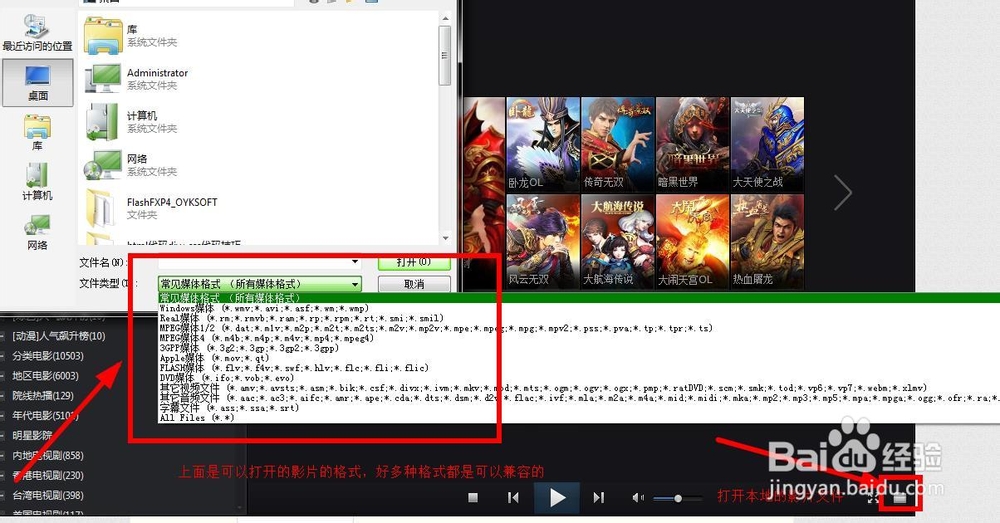Viewport: 1000px width, 523px height.
Task: Open the 暗黑世界 game thumbnail
Action: point(692,144)
